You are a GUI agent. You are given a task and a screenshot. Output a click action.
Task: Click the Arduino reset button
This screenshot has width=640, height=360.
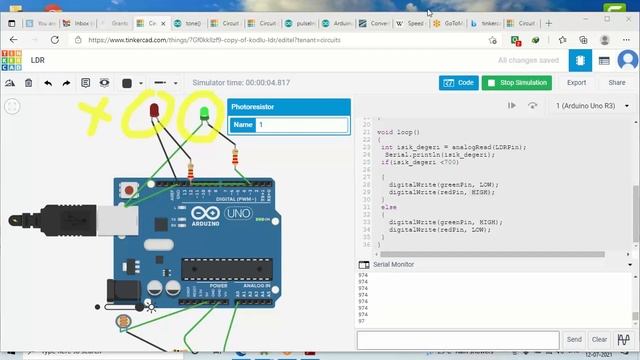tap(129, 190)
